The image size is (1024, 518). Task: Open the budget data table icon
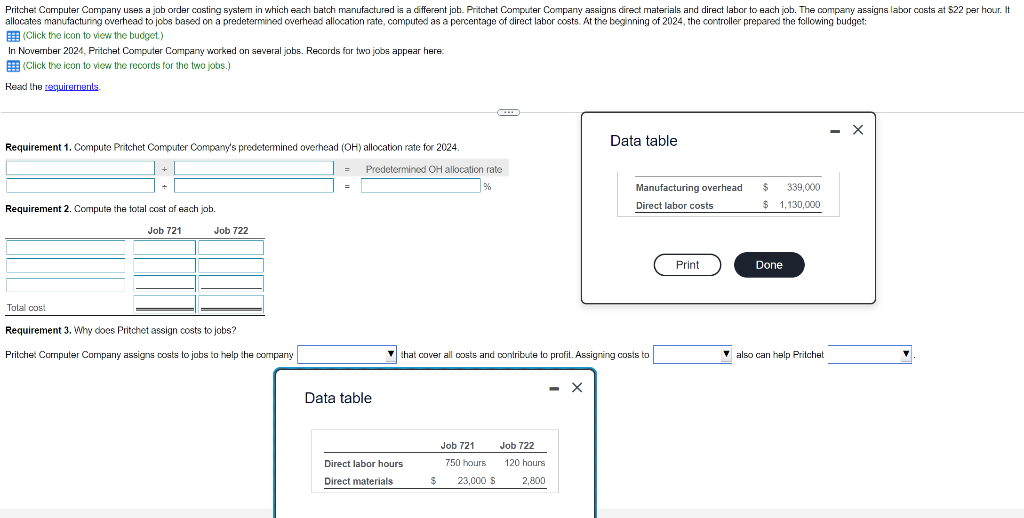[12, 36]
